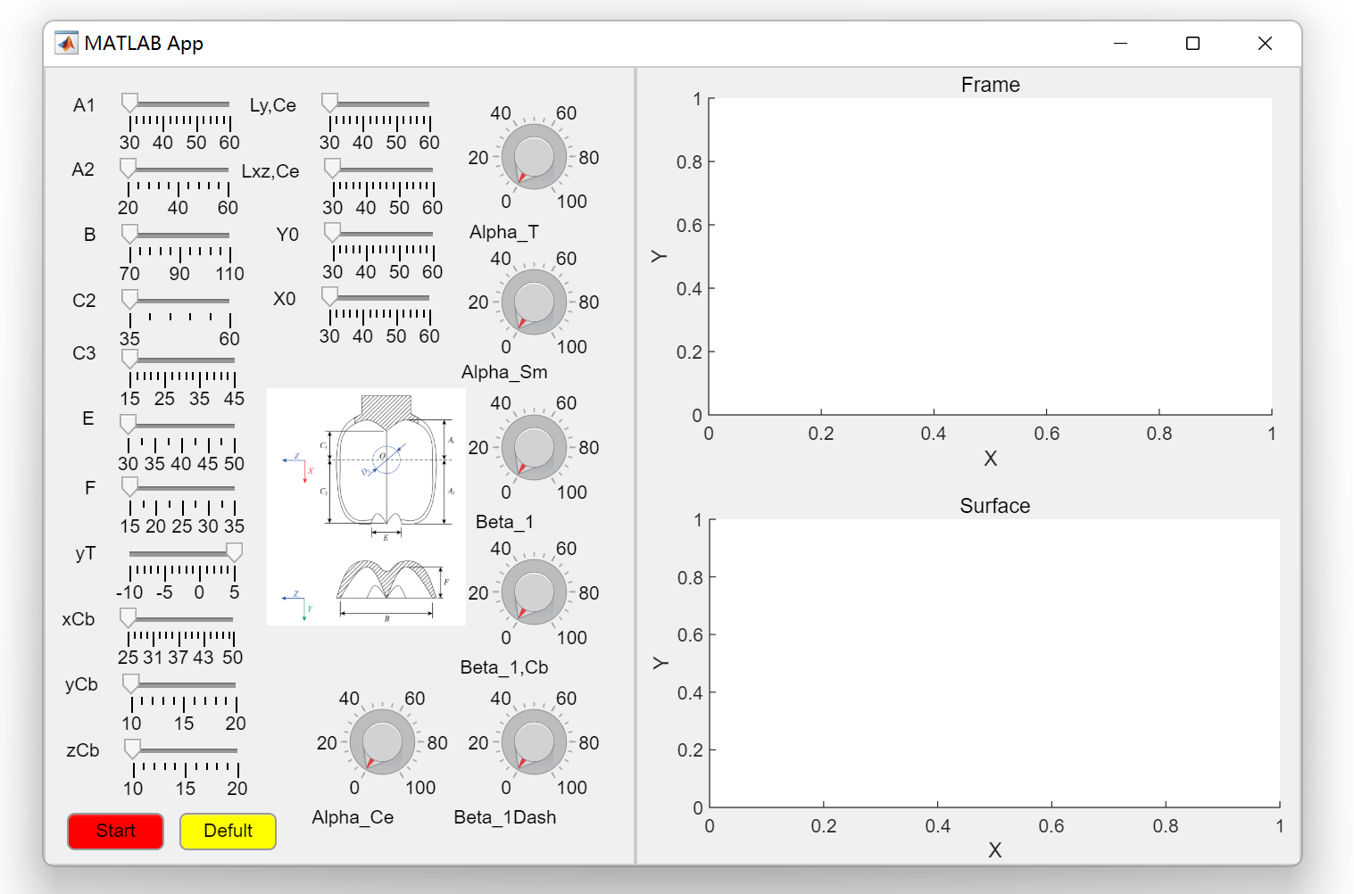
Task: Click the bracket geometry diagram image
Action: [366, 507]
